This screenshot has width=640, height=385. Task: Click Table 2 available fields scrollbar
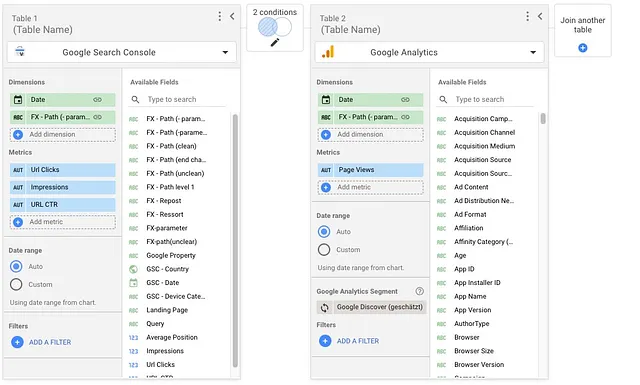(x=543, y=118)
